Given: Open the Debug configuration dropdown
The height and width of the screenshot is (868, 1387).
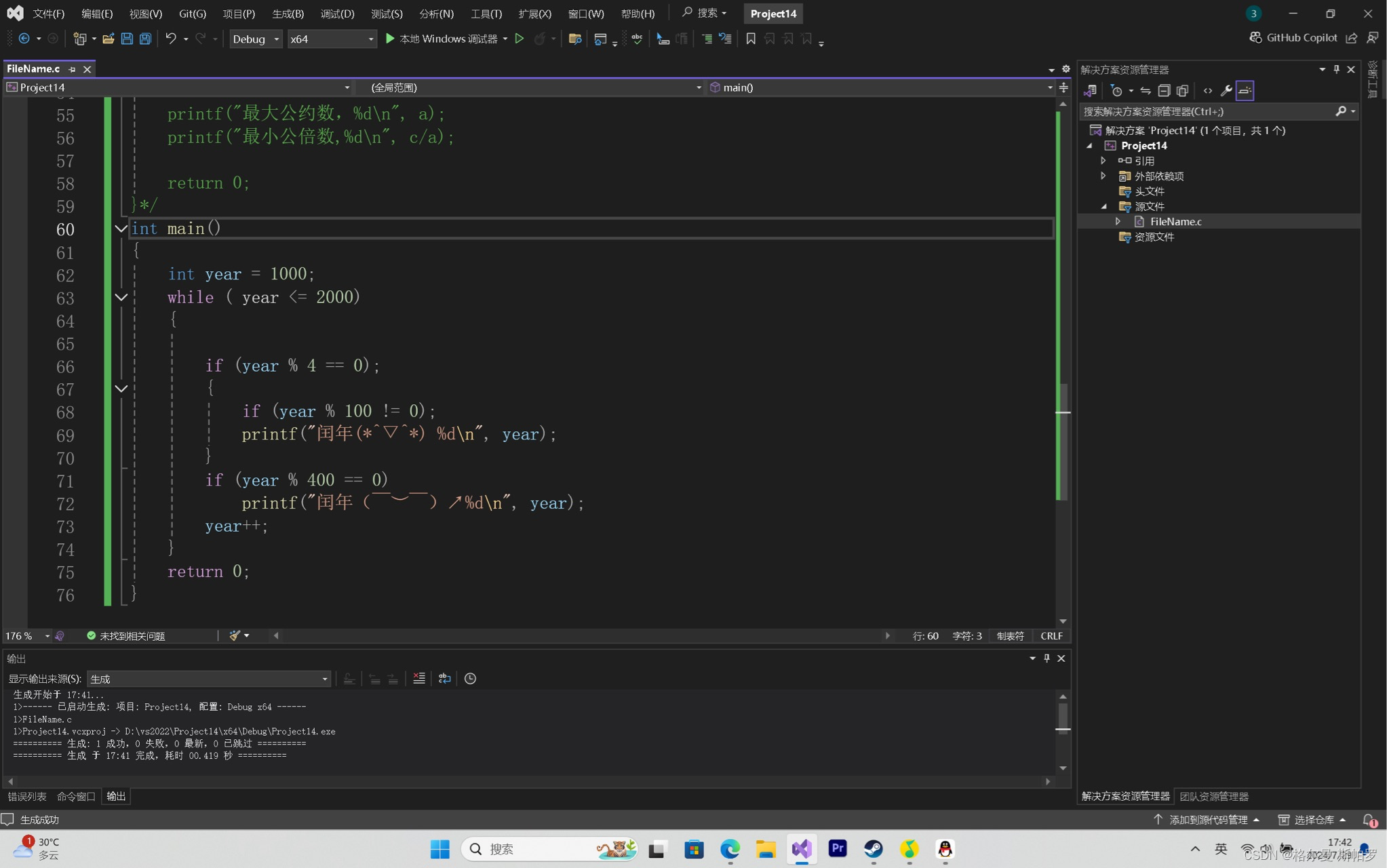Looking at the screenshot, I should click(x=256, y=39).
